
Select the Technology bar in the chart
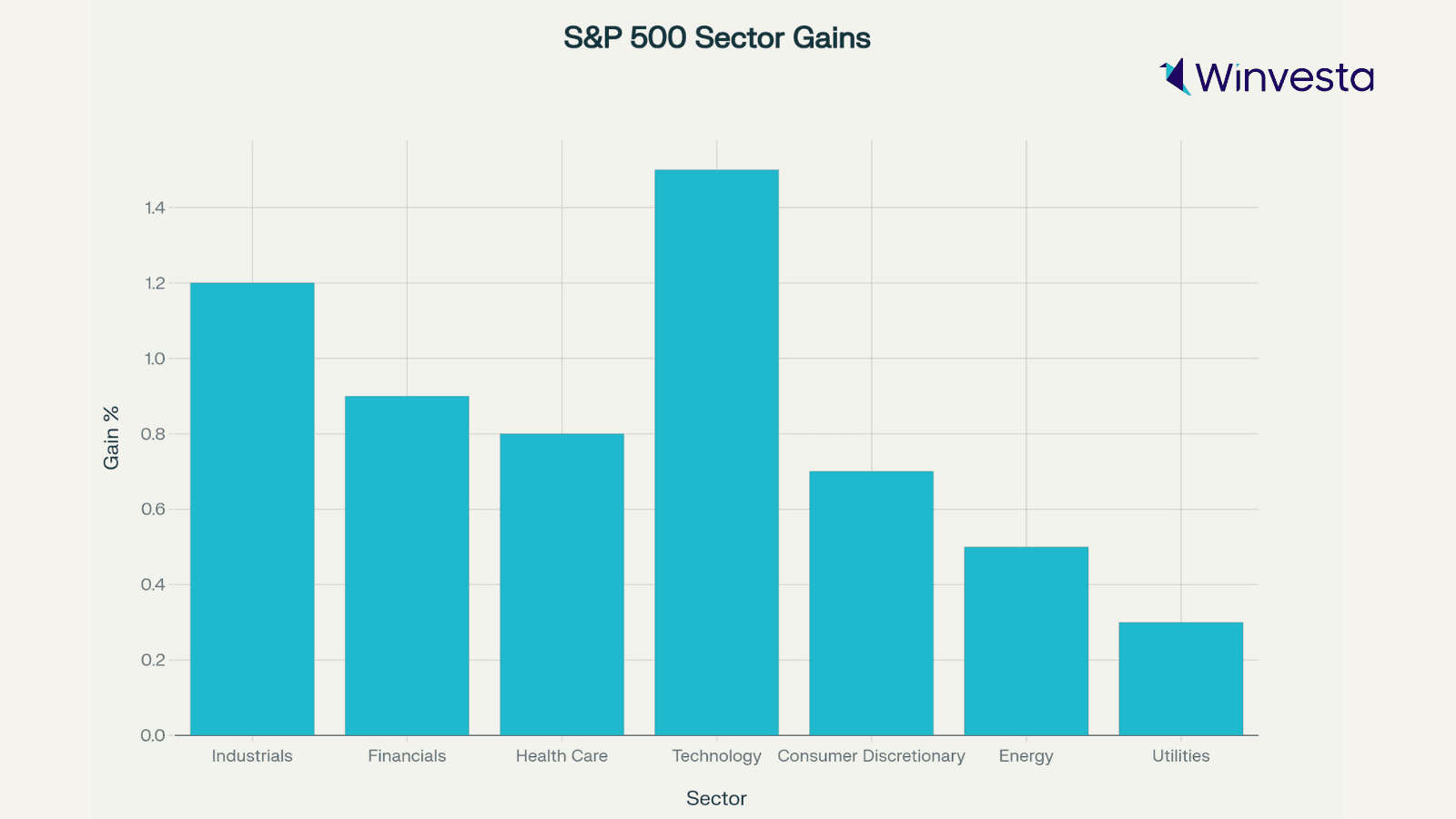716,452
